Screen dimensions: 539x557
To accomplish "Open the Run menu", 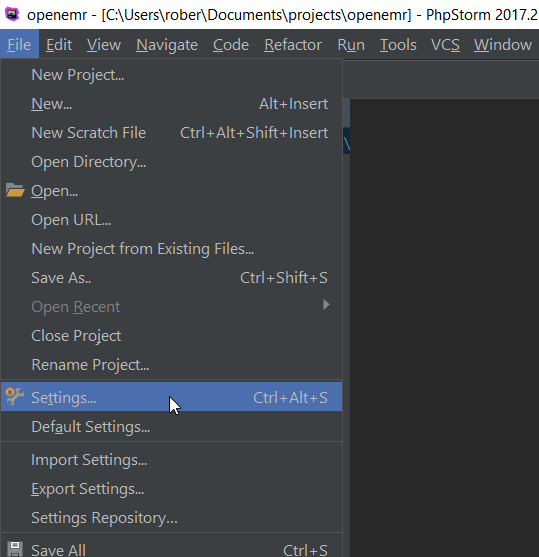I will pos(351,45).
